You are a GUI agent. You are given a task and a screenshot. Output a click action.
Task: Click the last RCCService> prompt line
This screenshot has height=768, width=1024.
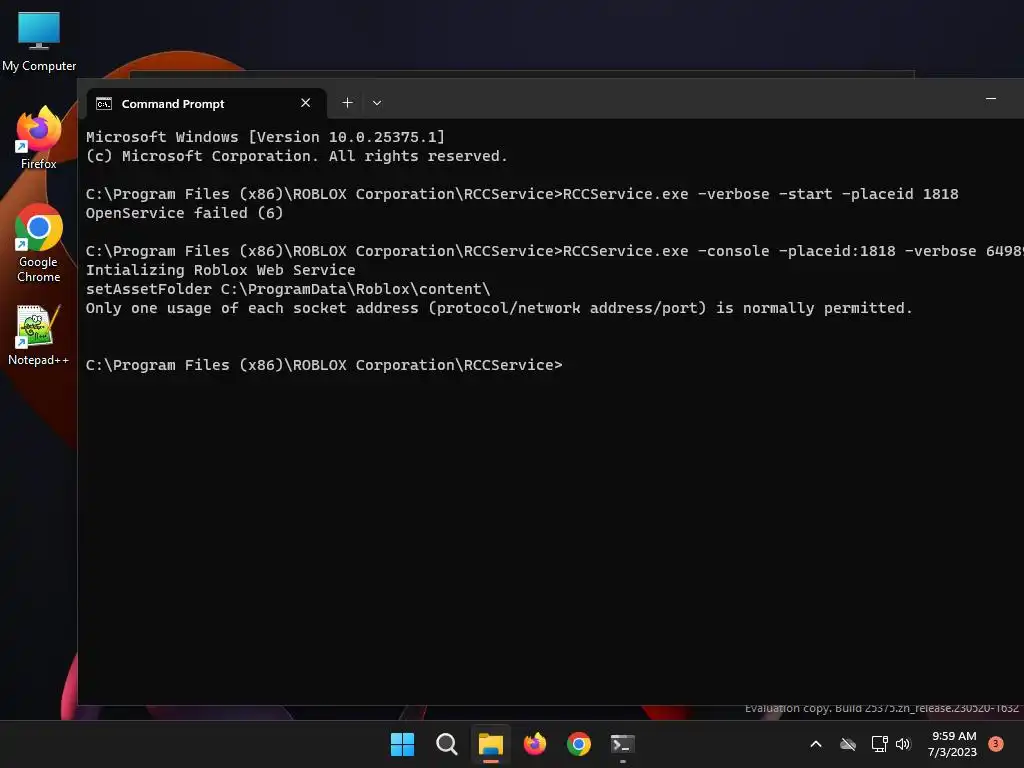tap(324, 364)
